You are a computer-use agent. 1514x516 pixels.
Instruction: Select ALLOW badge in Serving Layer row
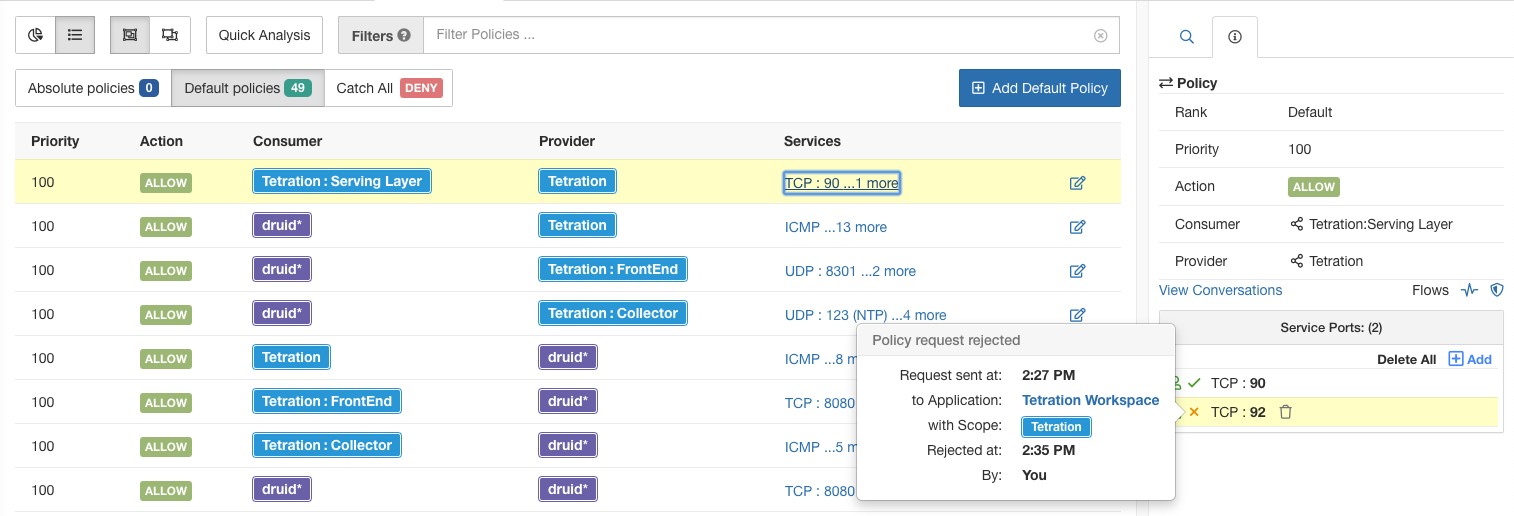coord(166,183)
